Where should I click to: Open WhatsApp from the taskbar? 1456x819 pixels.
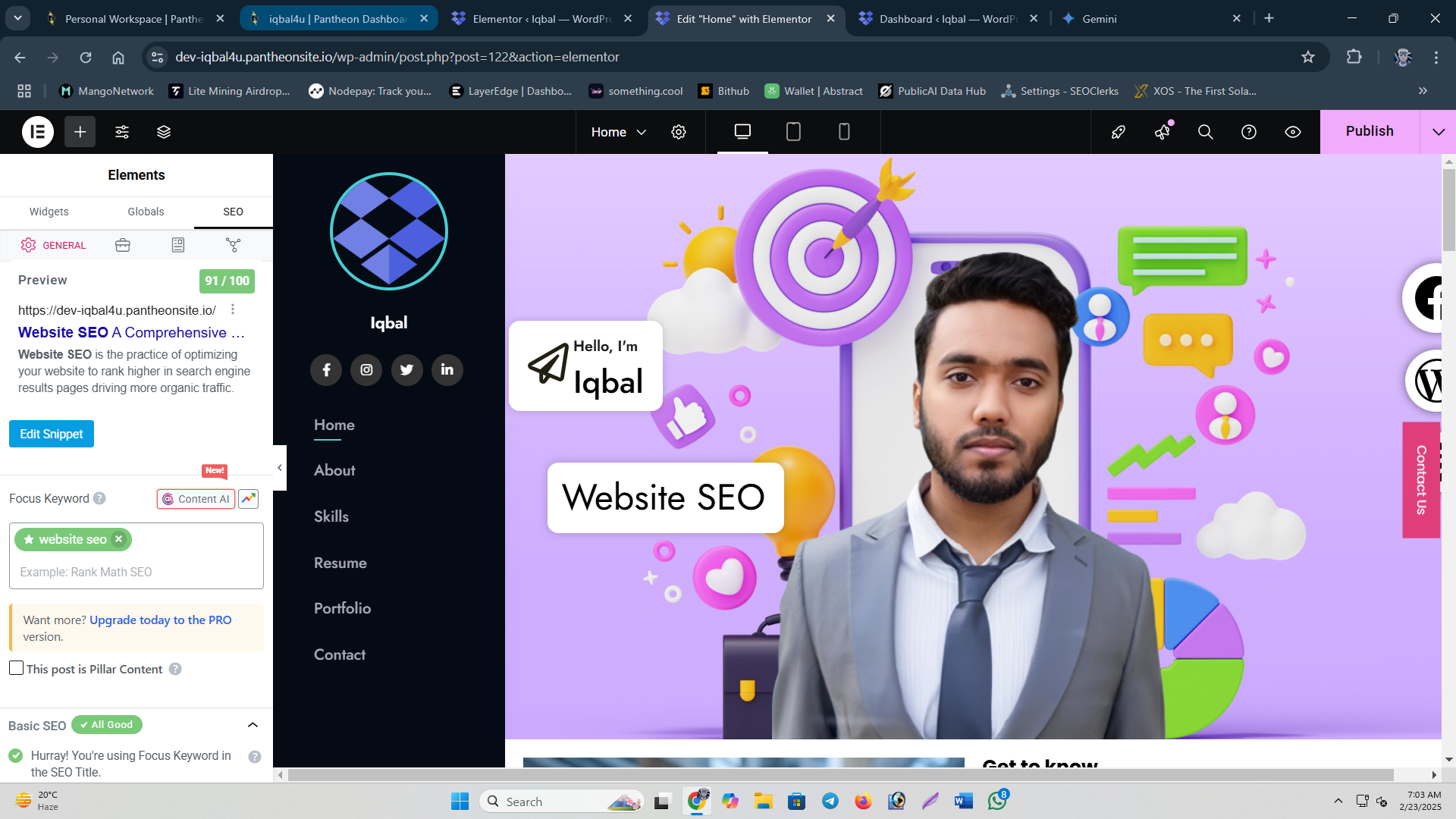click(997, 801)
